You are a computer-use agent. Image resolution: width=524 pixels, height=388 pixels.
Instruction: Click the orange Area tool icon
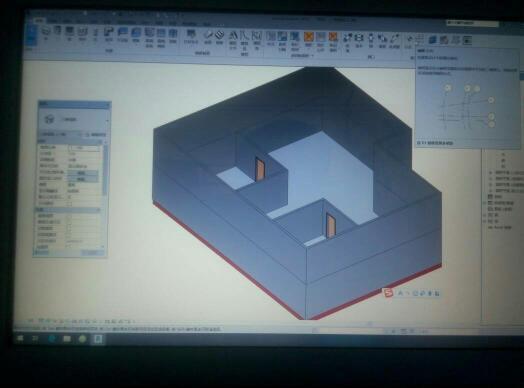pyautogui.click(x=308, y=37)
